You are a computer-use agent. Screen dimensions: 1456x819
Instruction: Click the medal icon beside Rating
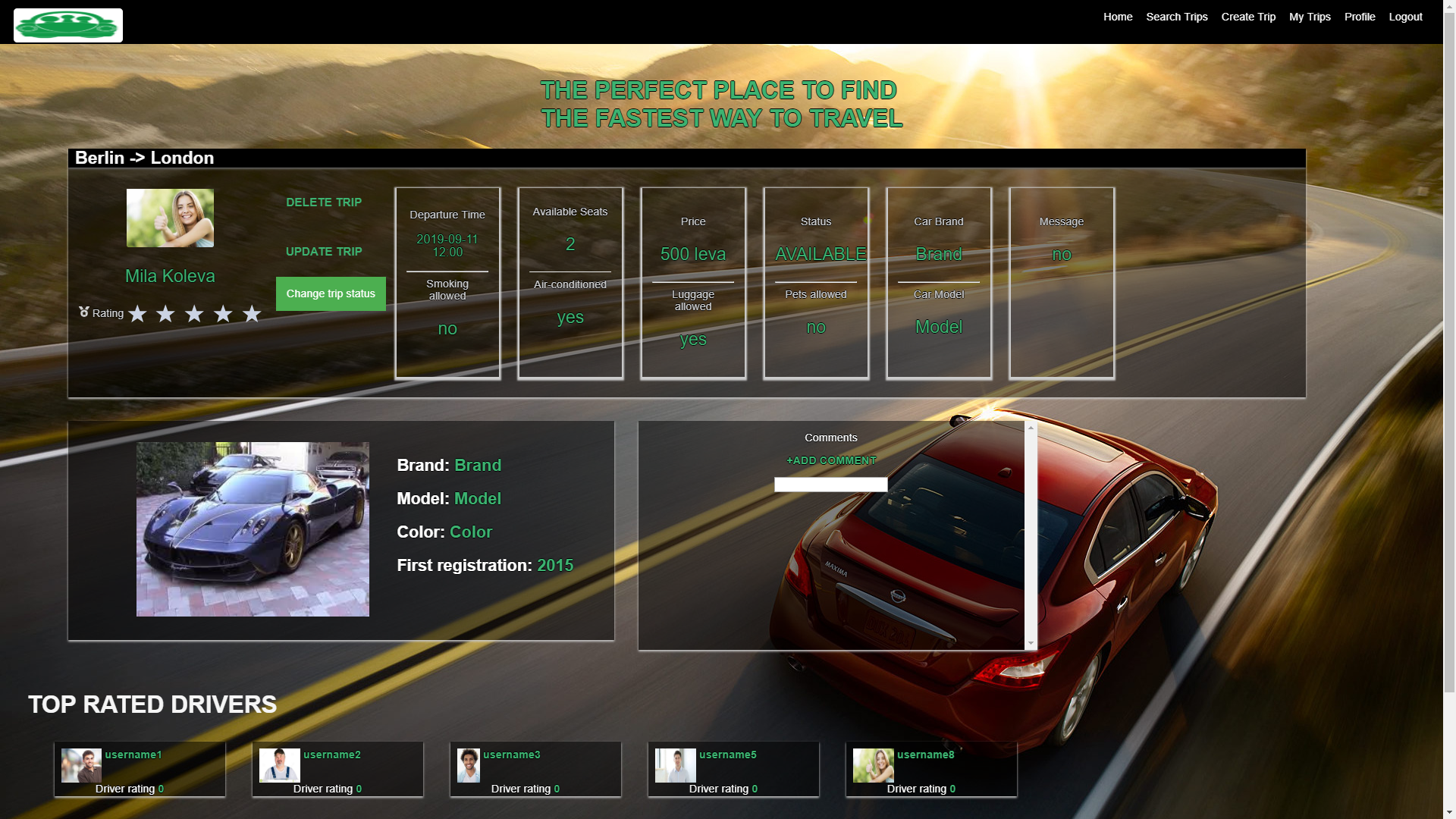pyautogui.click(x=84, y=312)
